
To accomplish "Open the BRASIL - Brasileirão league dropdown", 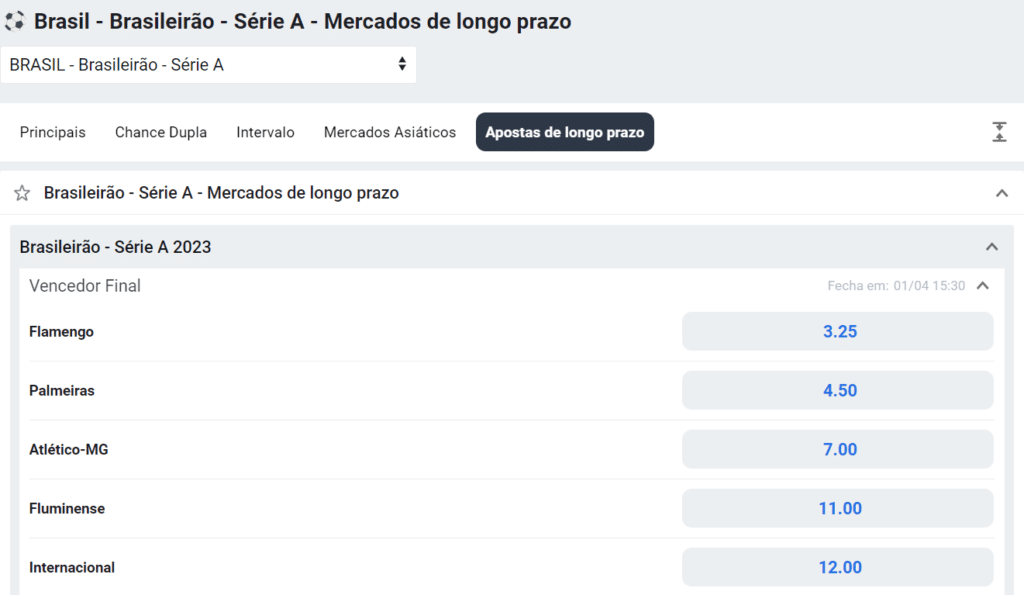I will pos(208,65).
